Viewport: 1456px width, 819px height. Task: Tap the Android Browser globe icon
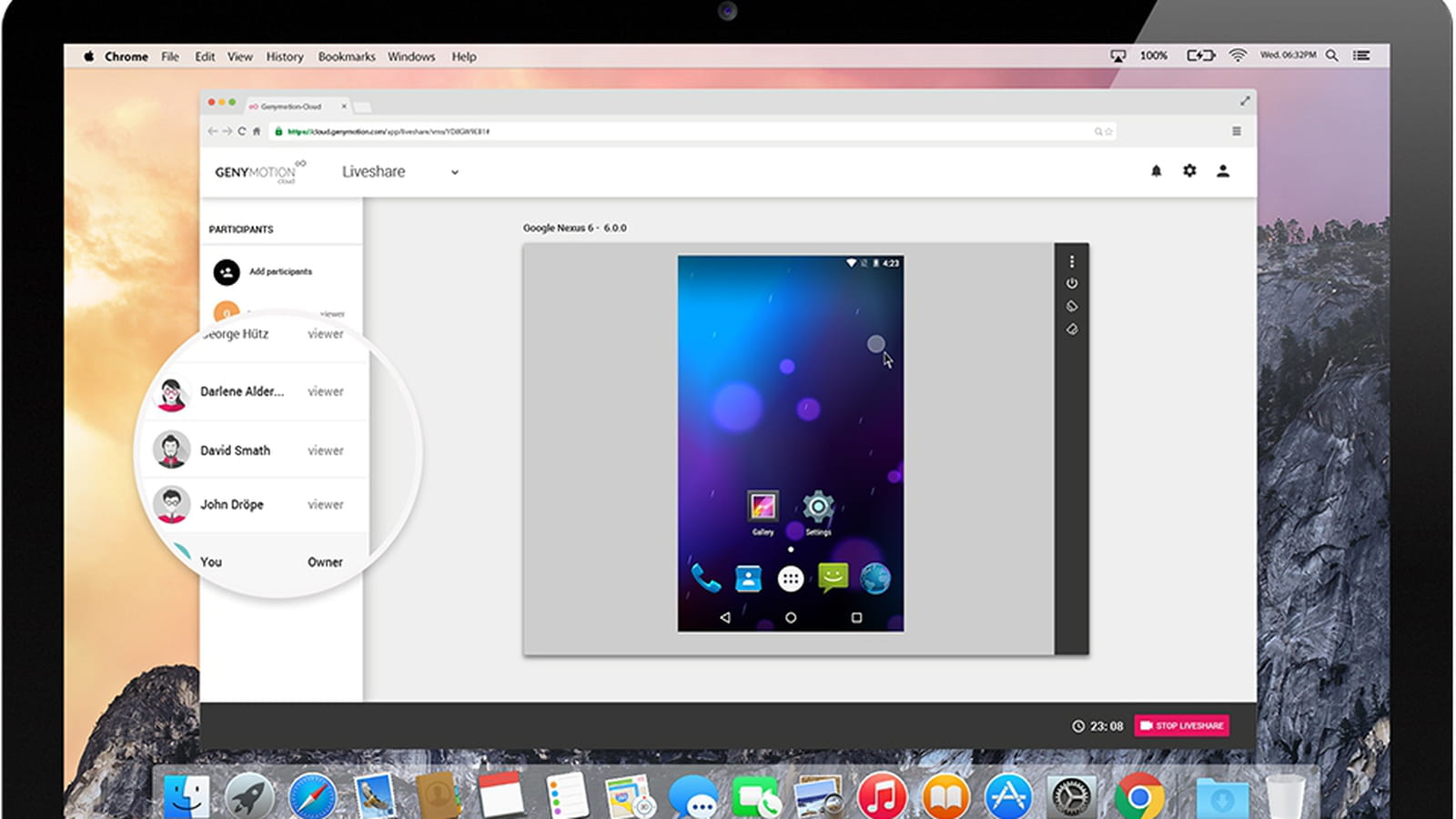pyautogui.click(x=875, y=579)
